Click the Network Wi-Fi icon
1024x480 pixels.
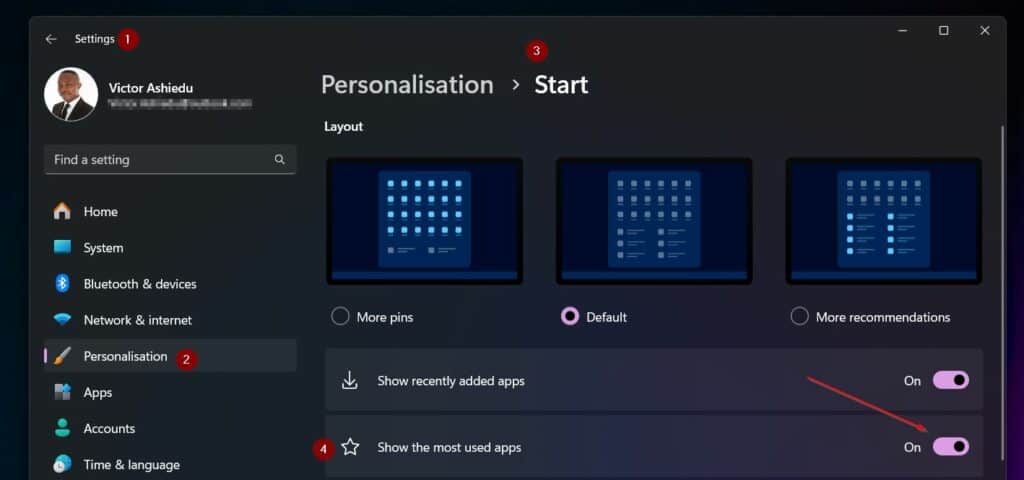click(x=62, y=319)
